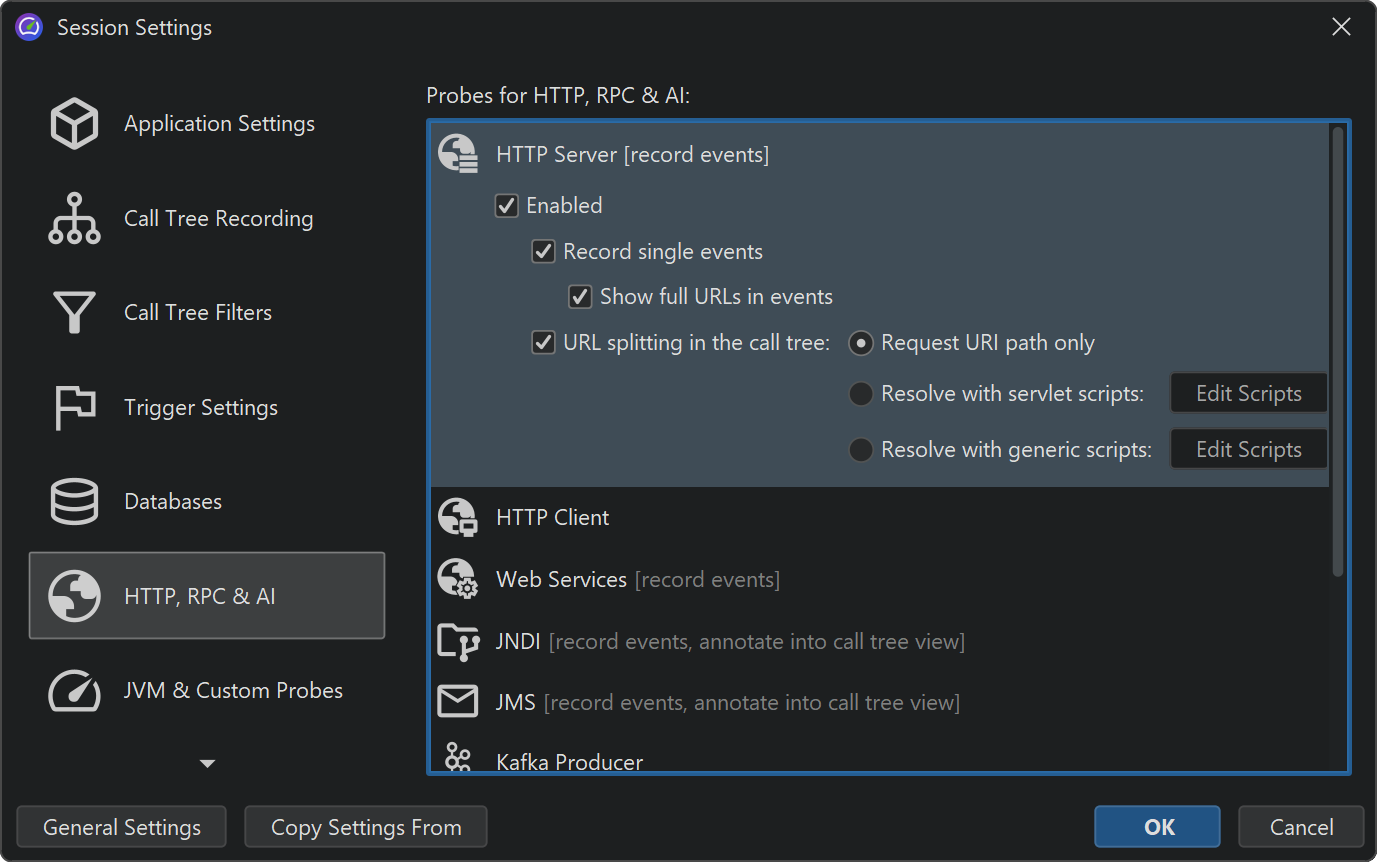1377x862 pixels.
Task: Toggle the Record single events checkbox
Action: pyautogui.click(x=543, y=252)
